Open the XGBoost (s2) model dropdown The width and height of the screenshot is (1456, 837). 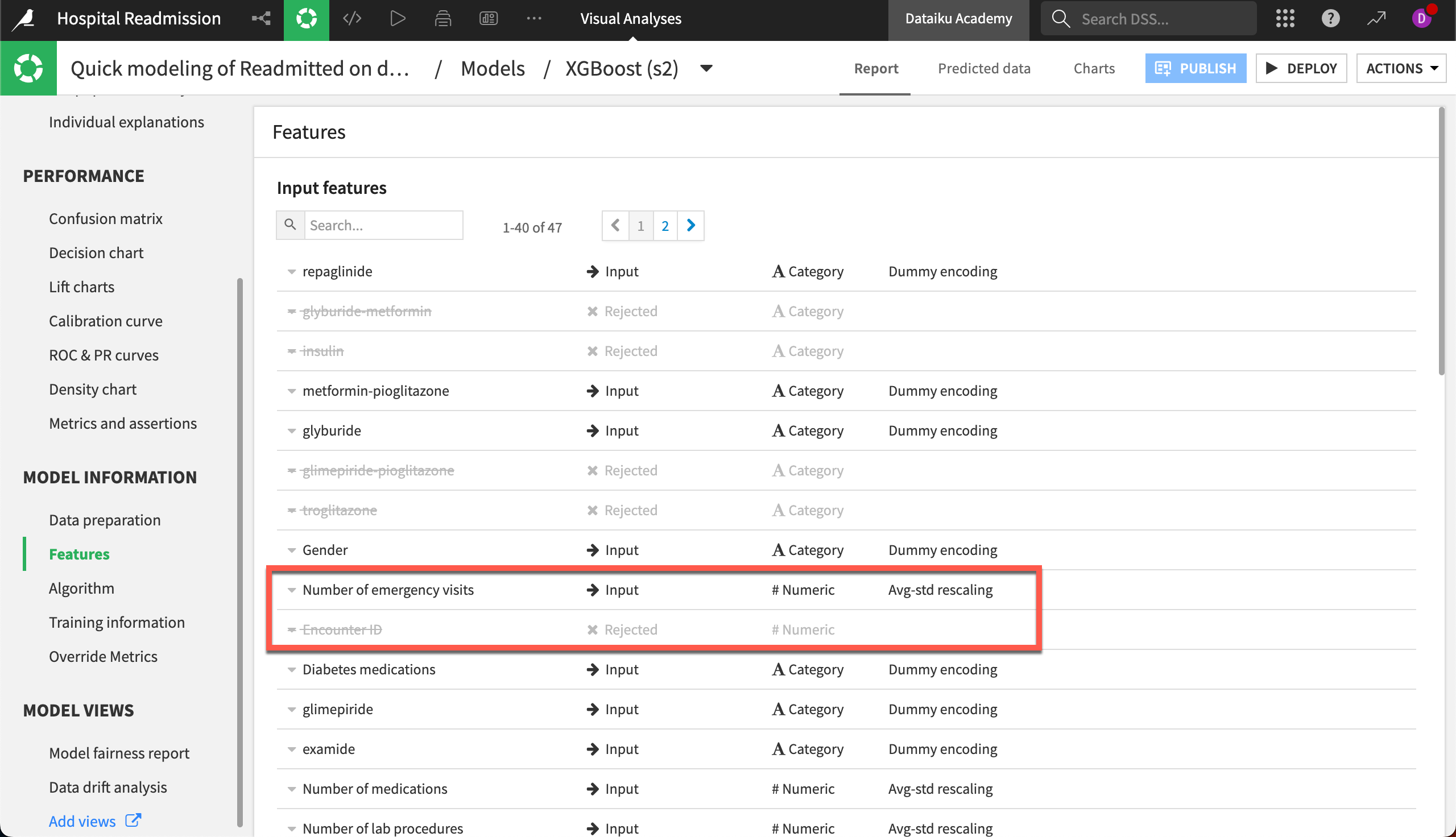point(706,68)
